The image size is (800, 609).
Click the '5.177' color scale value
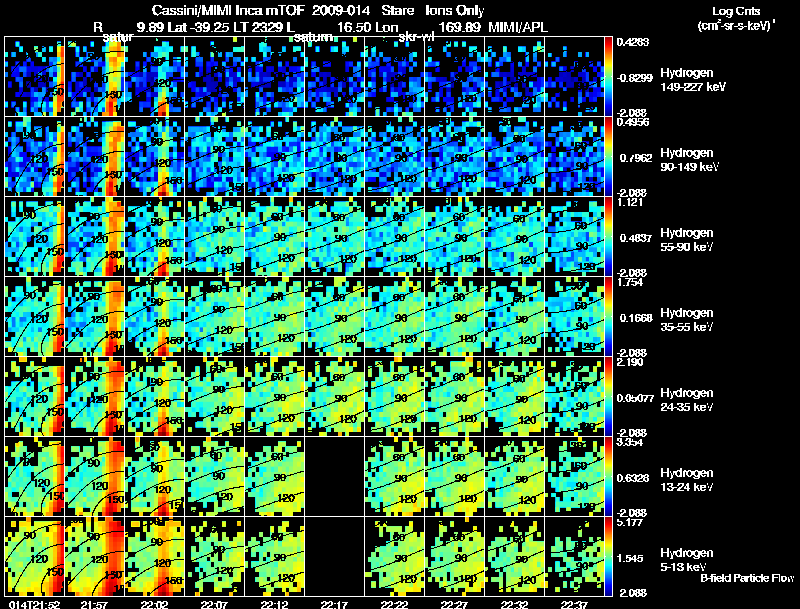[630, 522]
